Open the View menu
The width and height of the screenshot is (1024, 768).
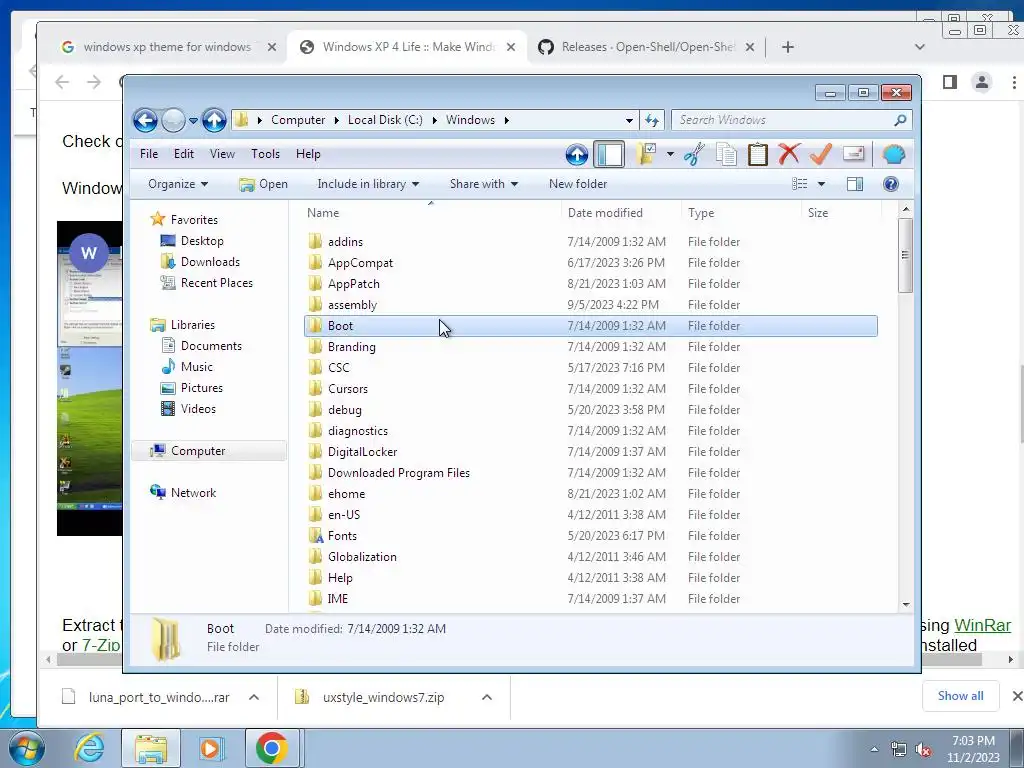tap(222, 154)
